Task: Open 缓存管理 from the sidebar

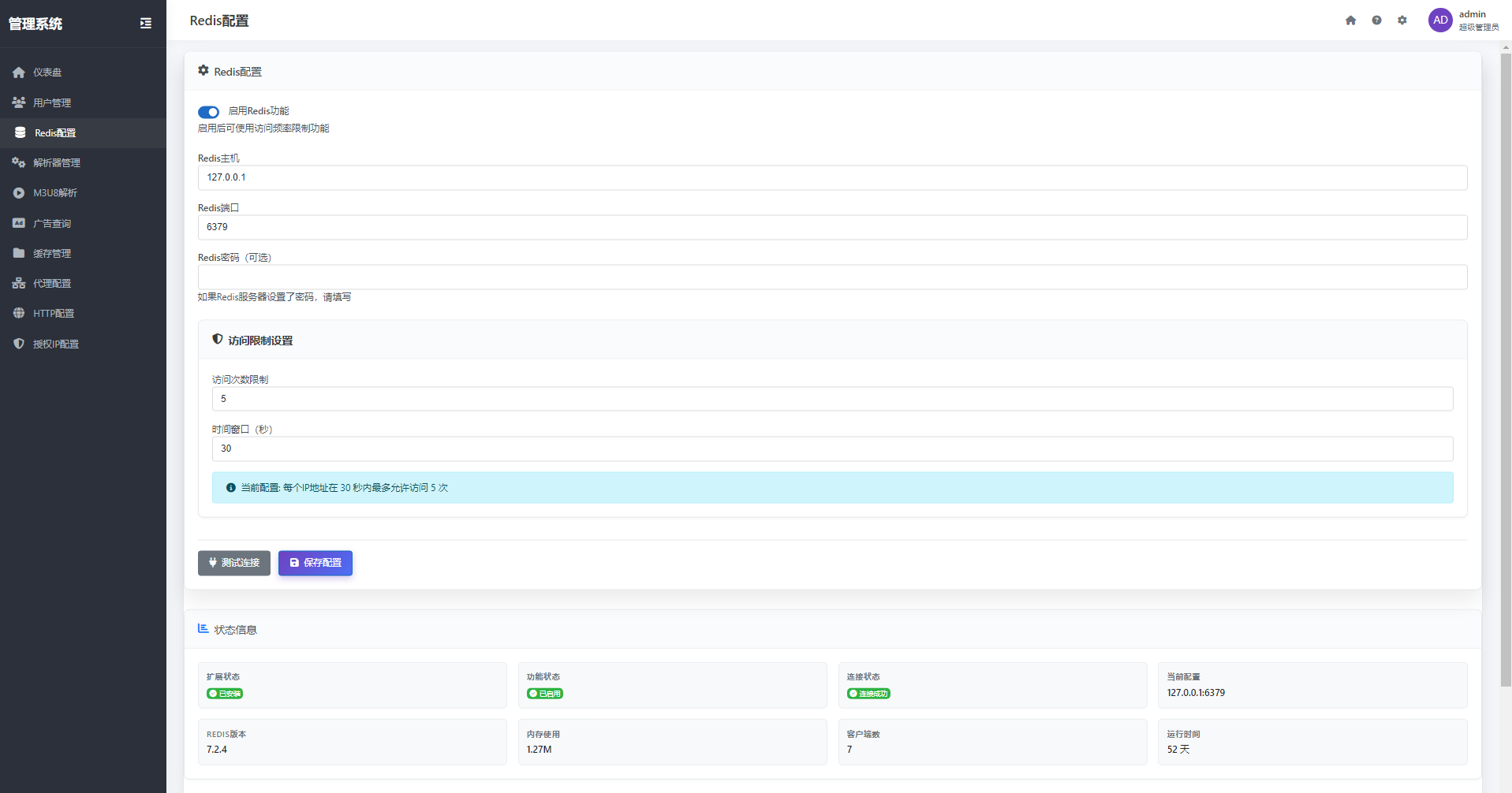Action: [x=52, y=253]
